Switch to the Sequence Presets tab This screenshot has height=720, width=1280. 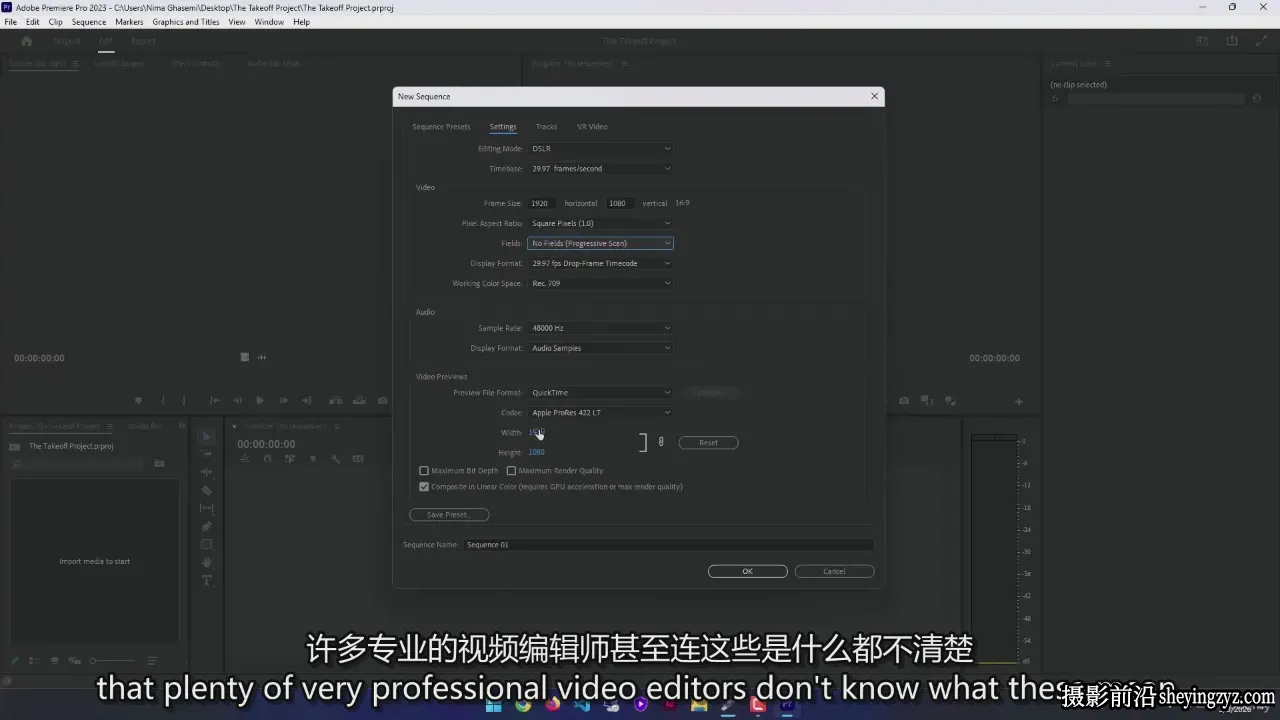(x=441, y=127)
